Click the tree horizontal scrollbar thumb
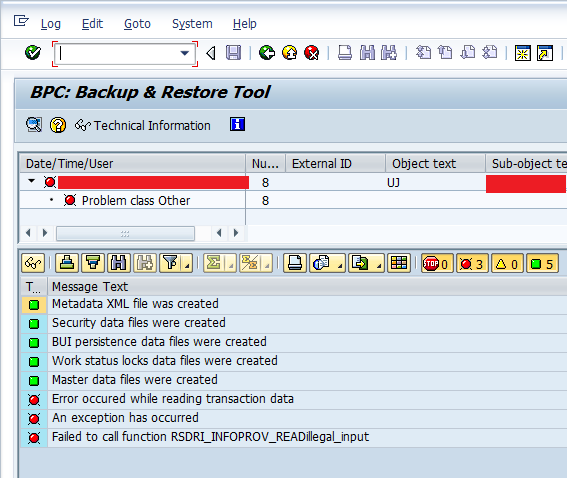Viewport: 567px width, 478px height. [125, 234]
